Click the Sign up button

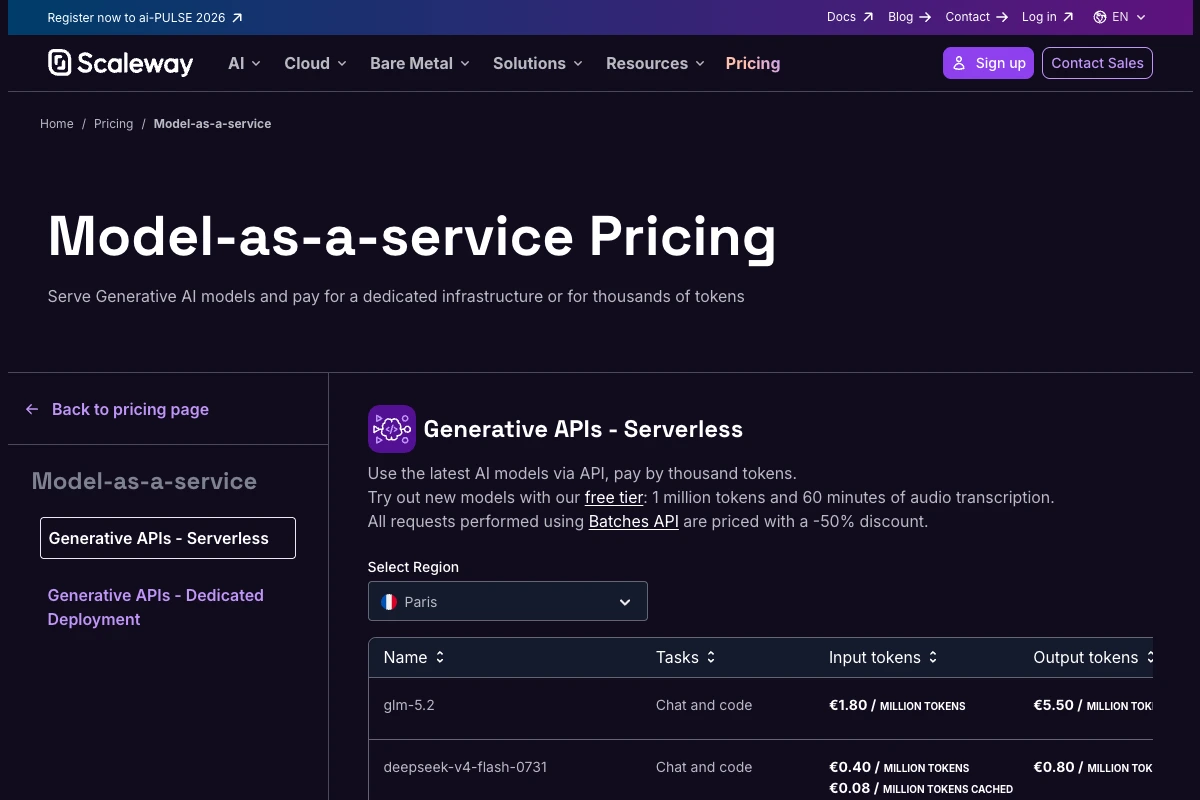pos(988,63)
